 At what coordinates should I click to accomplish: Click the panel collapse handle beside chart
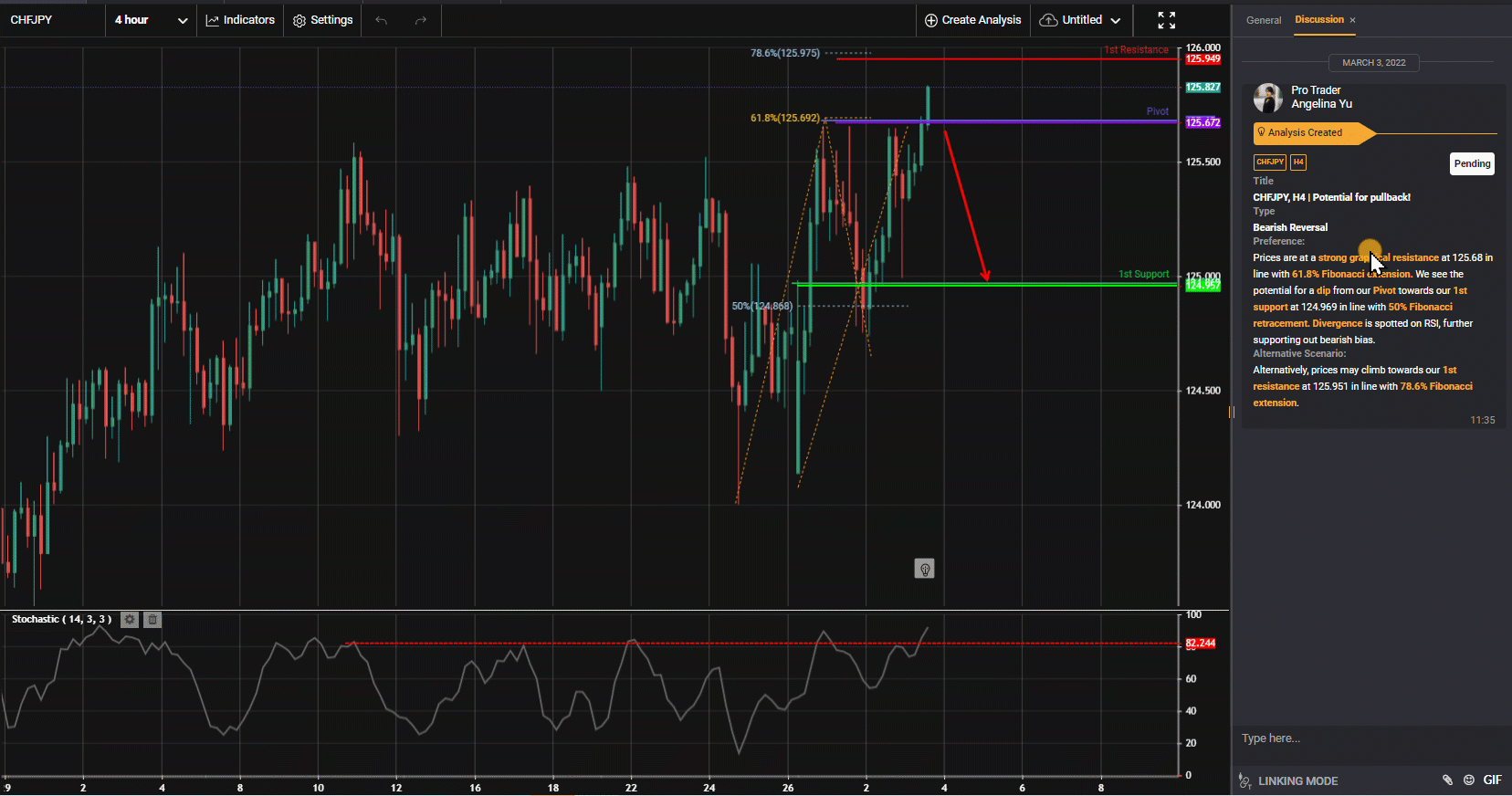1231,412
